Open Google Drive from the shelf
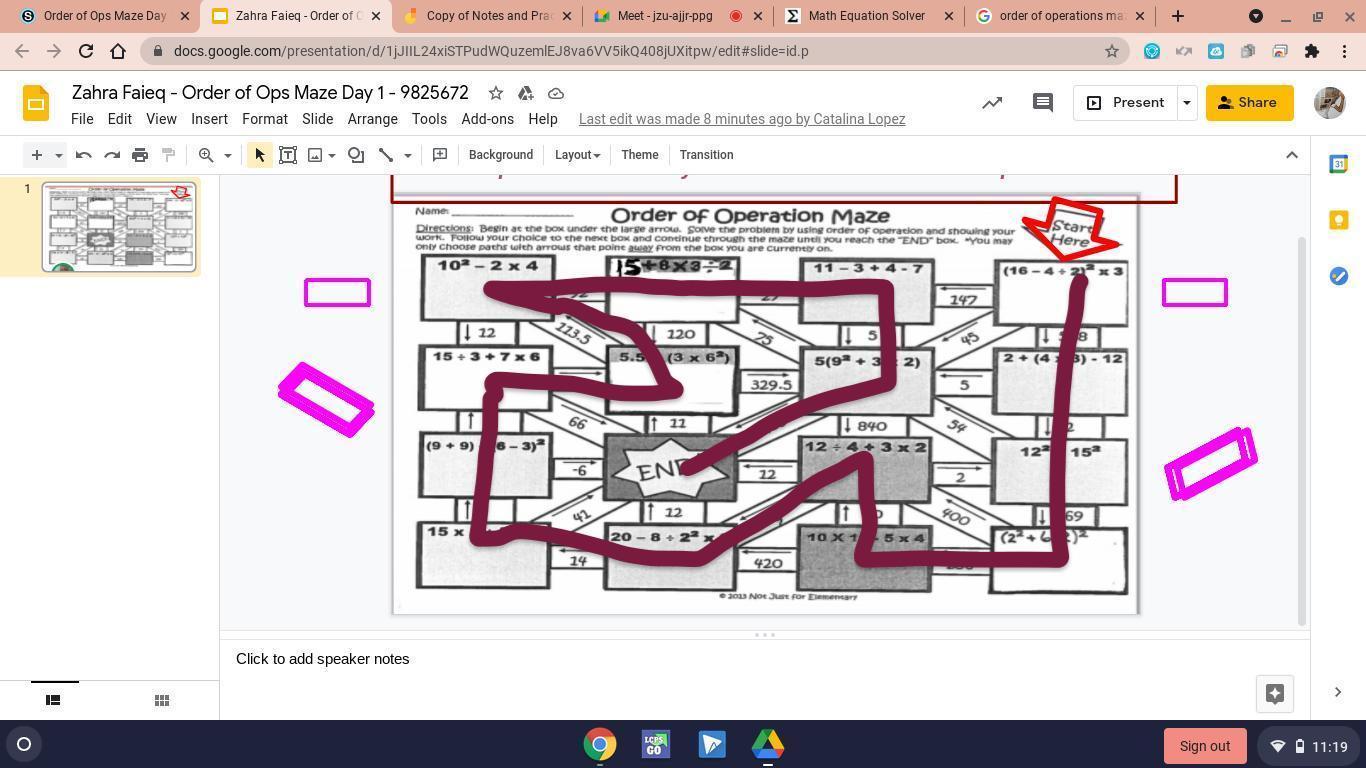Screen dimensions: 1366x768 (x=768, y=745)
